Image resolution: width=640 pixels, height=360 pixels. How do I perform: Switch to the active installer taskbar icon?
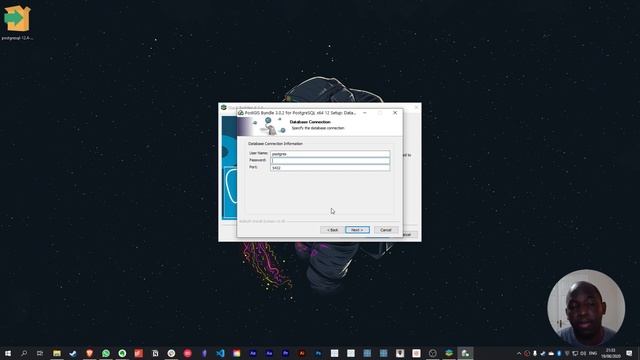point(465,353)
